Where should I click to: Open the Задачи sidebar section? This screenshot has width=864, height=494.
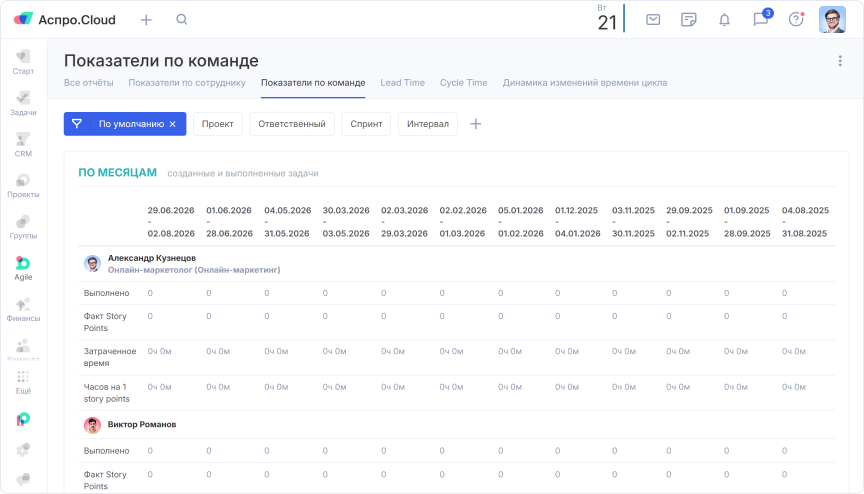pyautogui.click(x=23, y=104)
